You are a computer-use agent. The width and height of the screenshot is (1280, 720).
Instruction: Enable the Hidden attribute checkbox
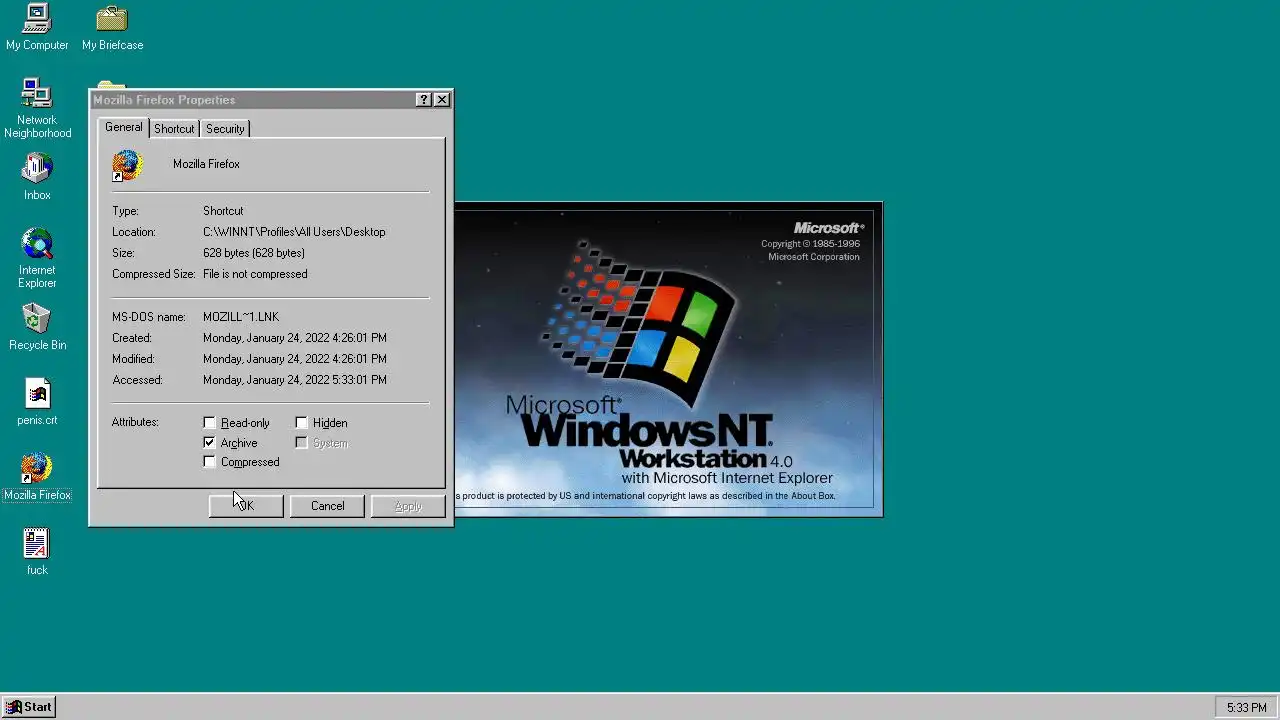click(x=301, y=423)
